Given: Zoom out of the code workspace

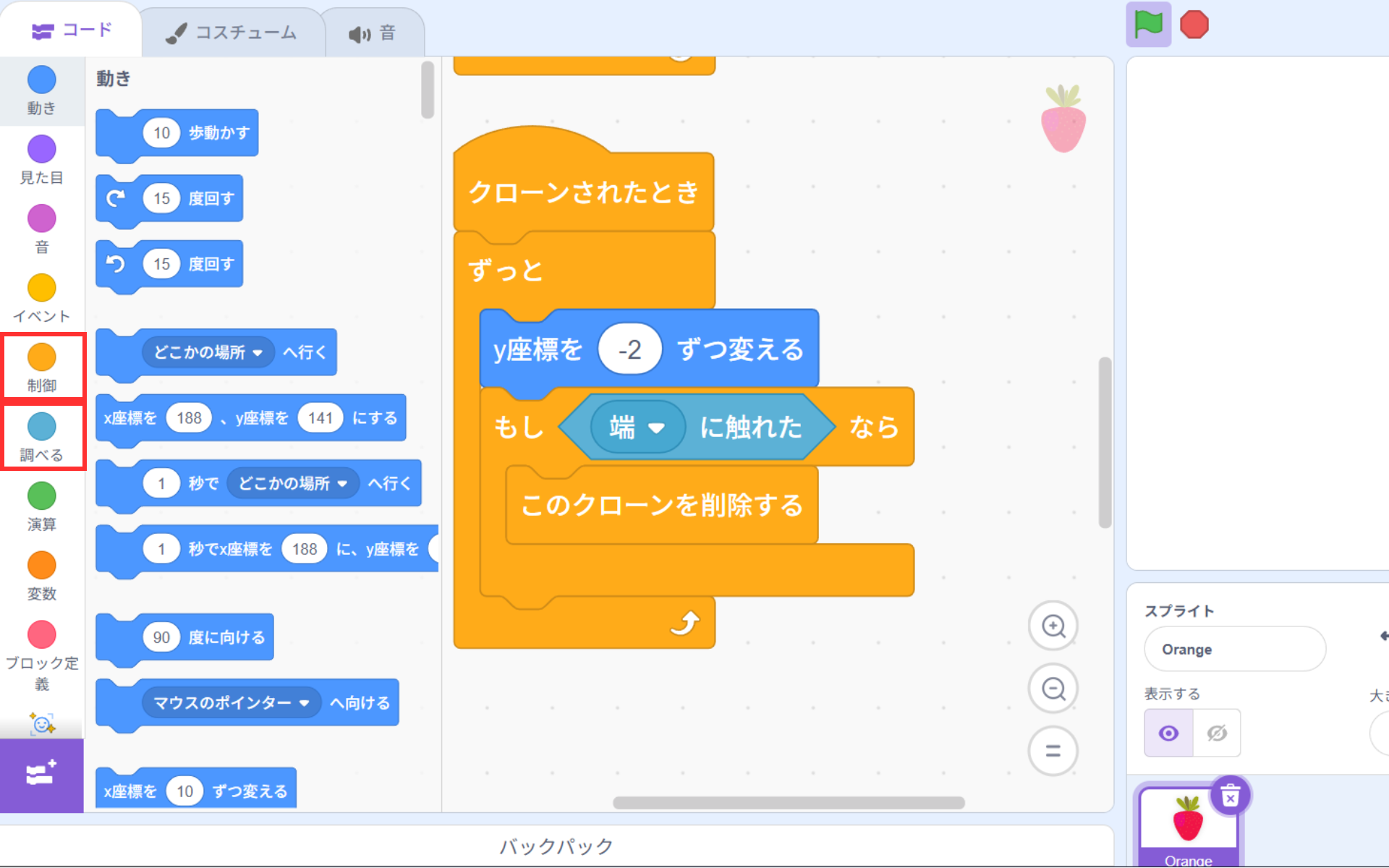Looking at the screenshot, I should click(1053, 689).
